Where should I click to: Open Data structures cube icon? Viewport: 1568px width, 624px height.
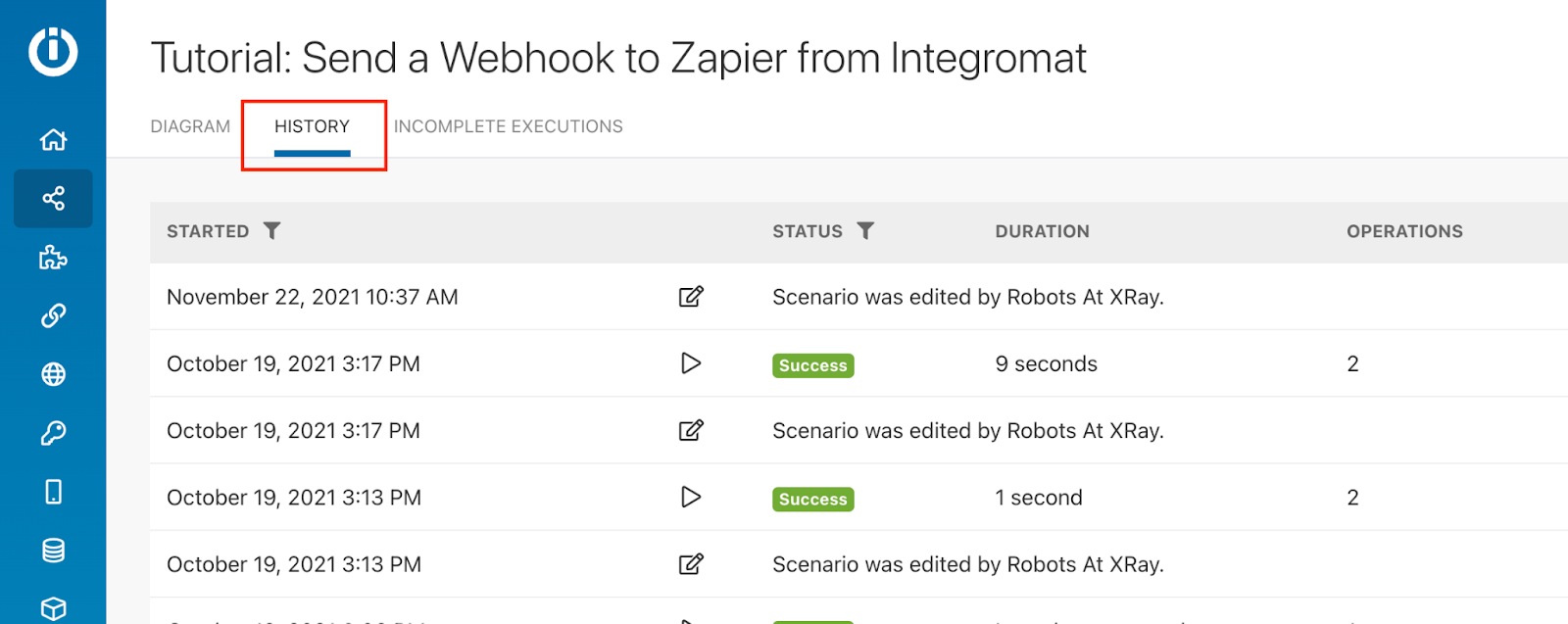[53, 608]
